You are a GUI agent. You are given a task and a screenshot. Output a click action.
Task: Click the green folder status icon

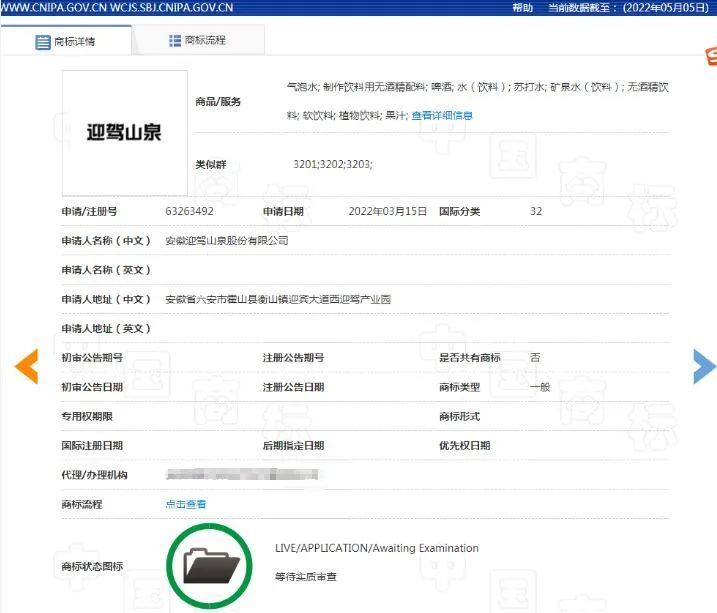click(x=210, y=566)
